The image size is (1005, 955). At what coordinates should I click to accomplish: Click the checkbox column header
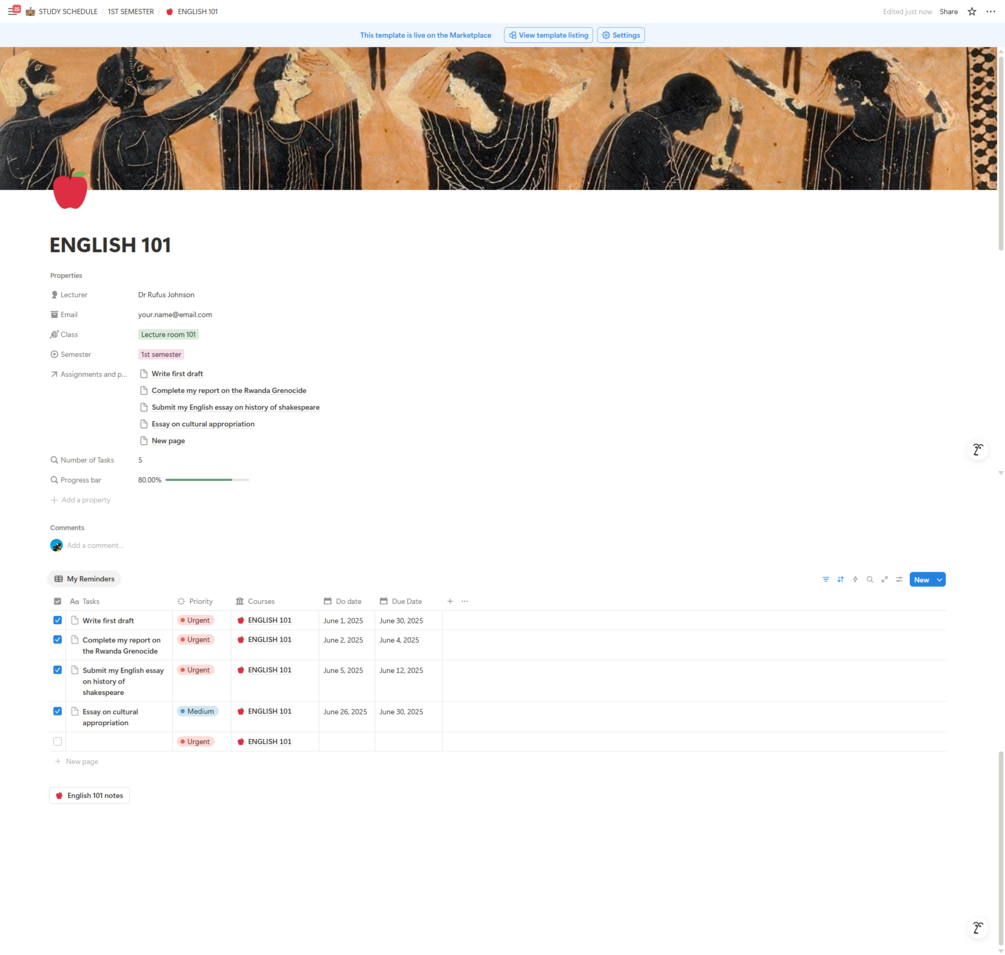click(58, 601)
